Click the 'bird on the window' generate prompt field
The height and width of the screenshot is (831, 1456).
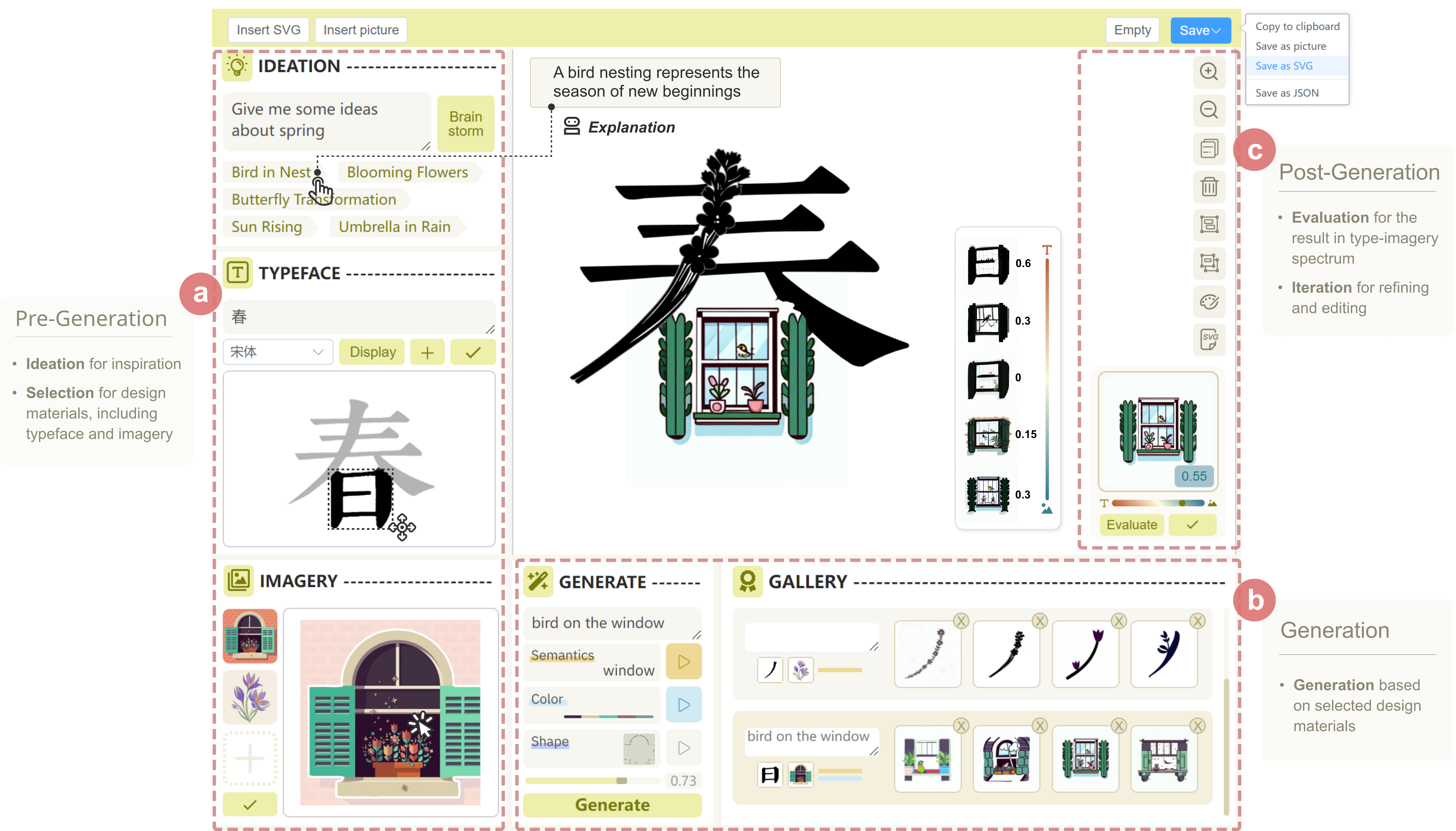612,623
